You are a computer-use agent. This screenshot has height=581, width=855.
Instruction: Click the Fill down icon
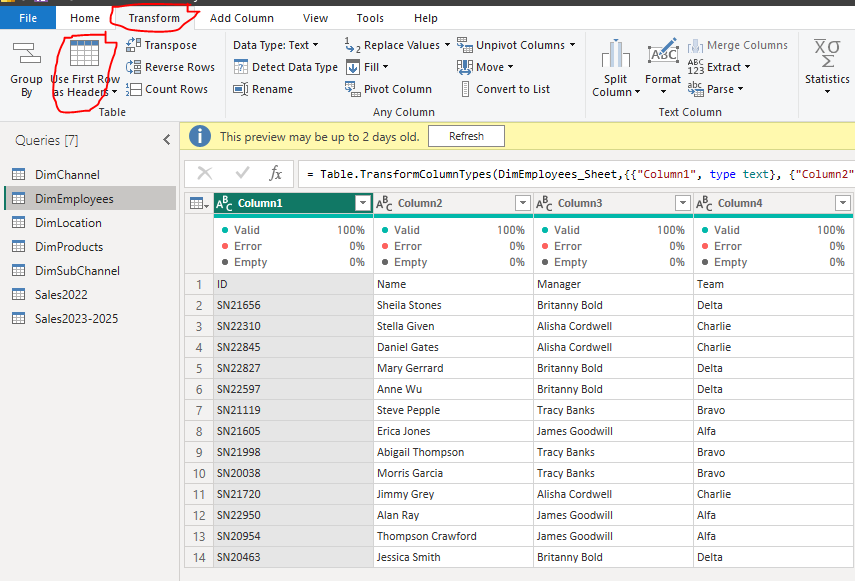coord(353,67)
